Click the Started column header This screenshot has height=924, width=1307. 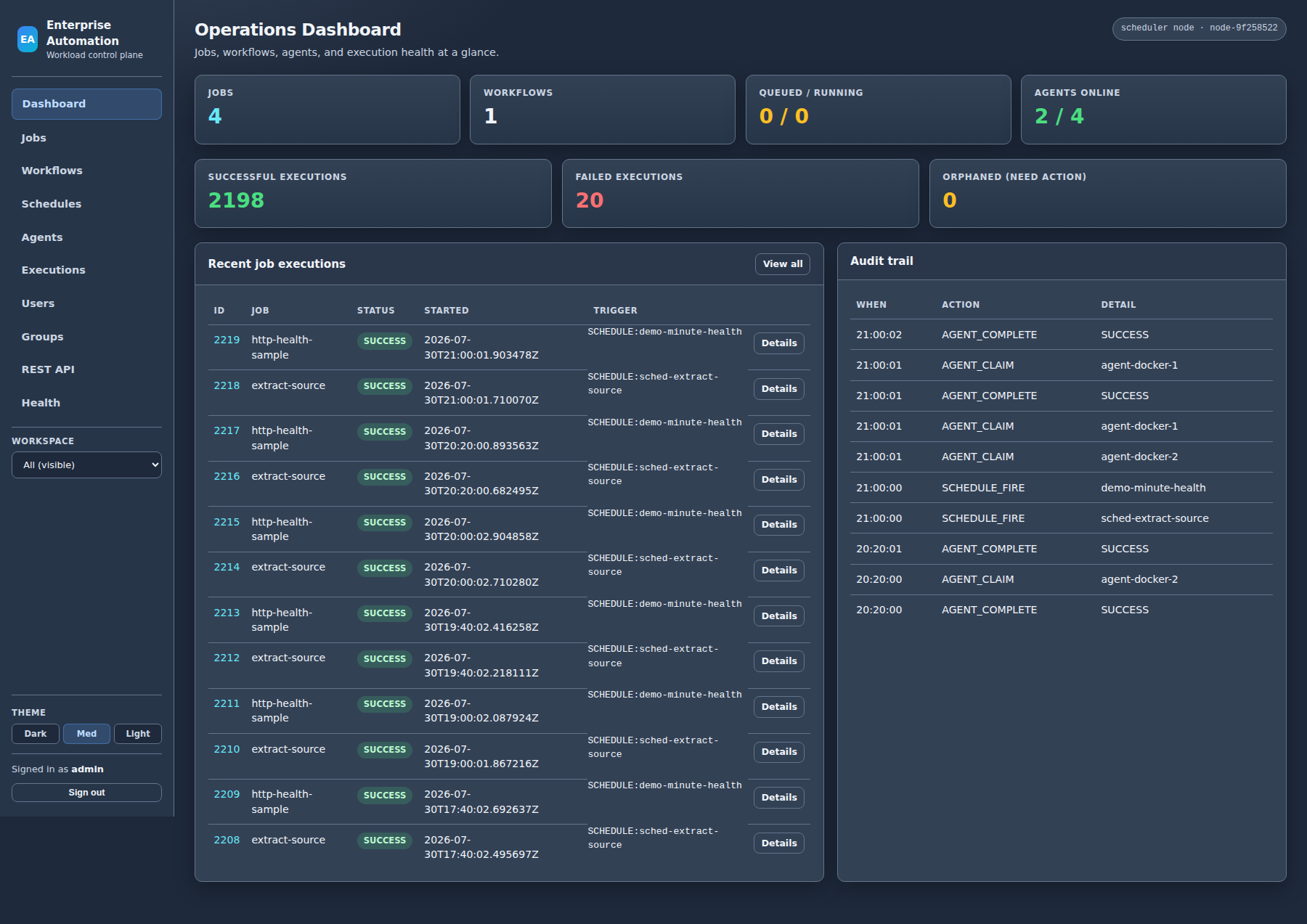[x=447, y=311]
